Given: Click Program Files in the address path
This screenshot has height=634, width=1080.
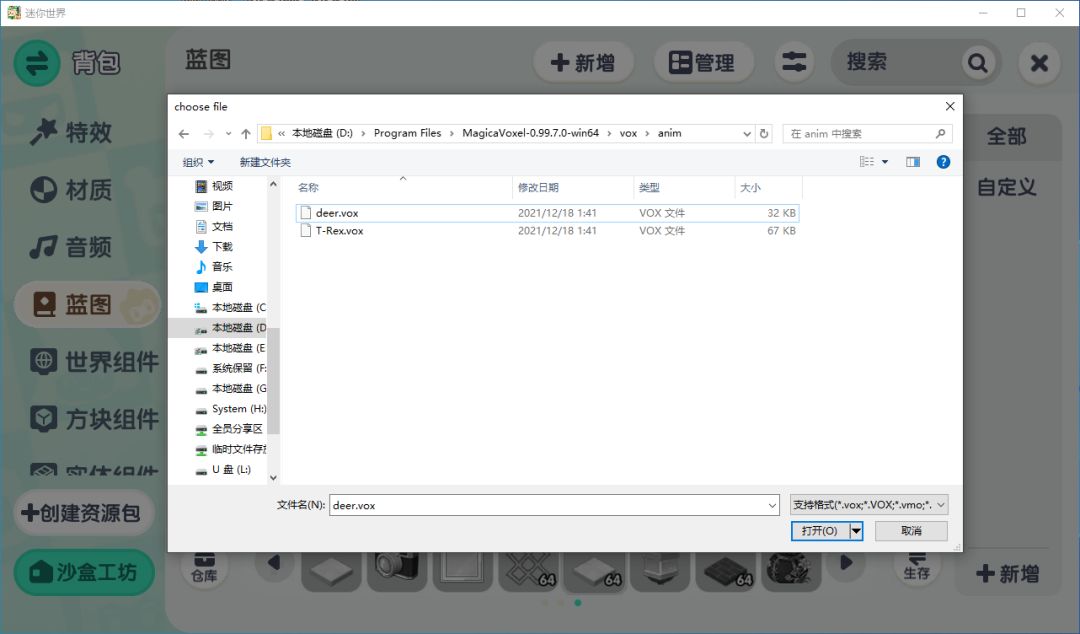Looking at the screenshot, I should coord(407,134).
